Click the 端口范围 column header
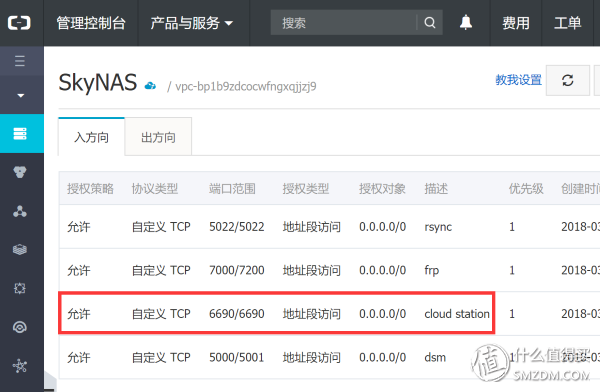The width and height of the screenshot is (600, 392). 232,188
